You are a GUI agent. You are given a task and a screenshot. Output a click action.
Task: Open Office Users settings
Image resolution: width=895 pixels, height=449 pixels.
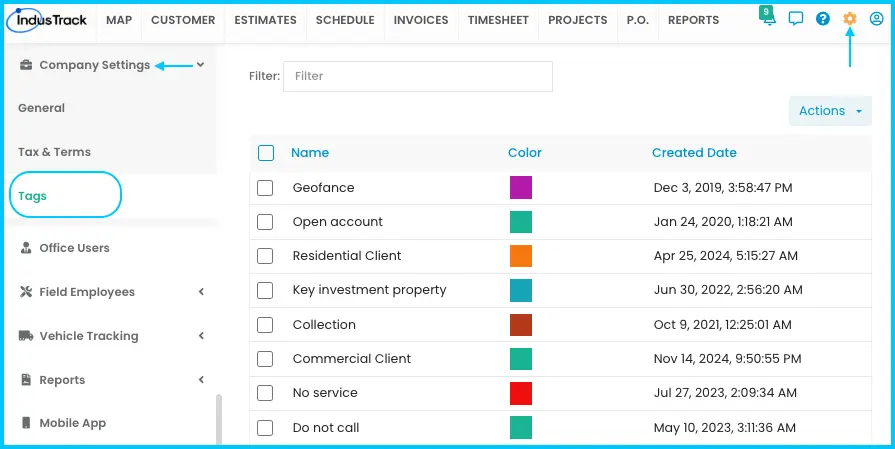pyautogui.click(x=74, y=248)
